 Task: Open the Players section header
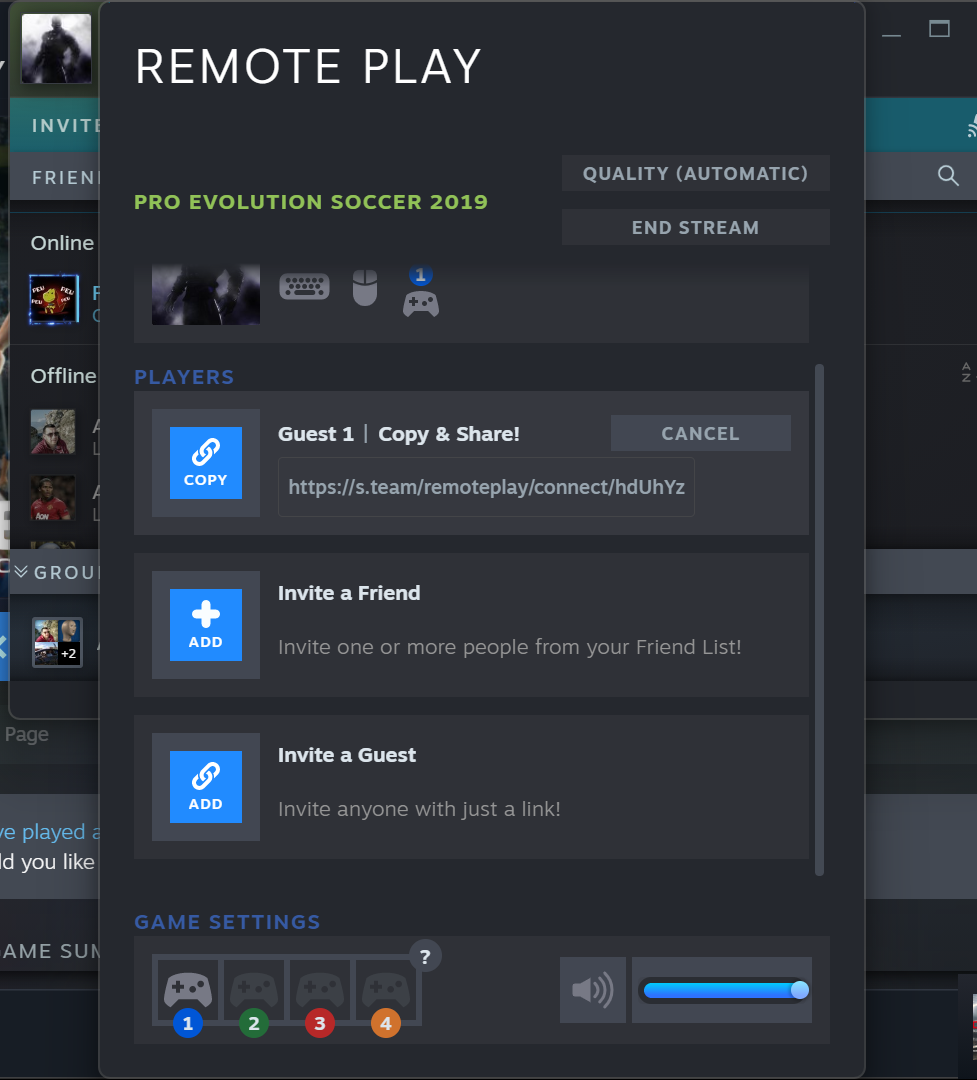[184, 377]
